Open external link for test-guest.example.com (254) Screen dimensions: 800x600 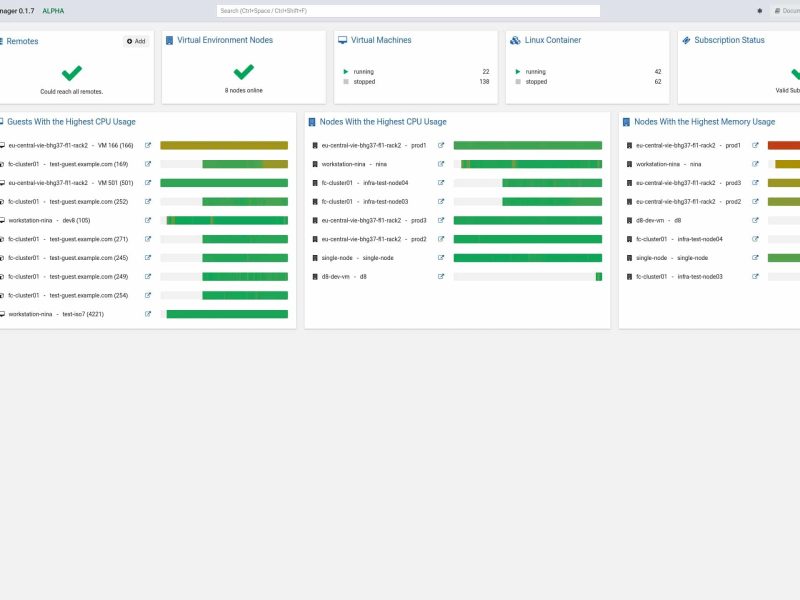(x=148, y=295)
